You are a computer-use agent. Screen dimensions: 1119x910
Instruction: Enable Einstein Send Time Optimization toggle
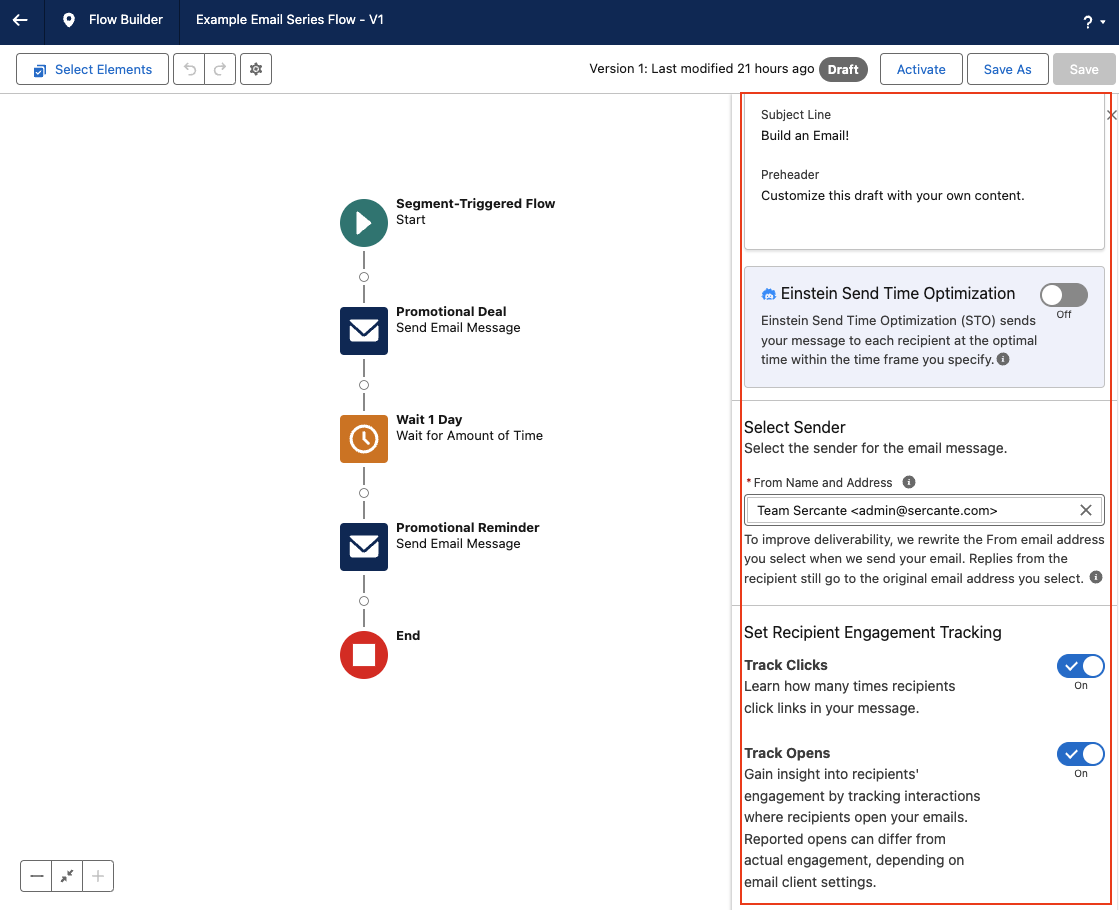1063,295
